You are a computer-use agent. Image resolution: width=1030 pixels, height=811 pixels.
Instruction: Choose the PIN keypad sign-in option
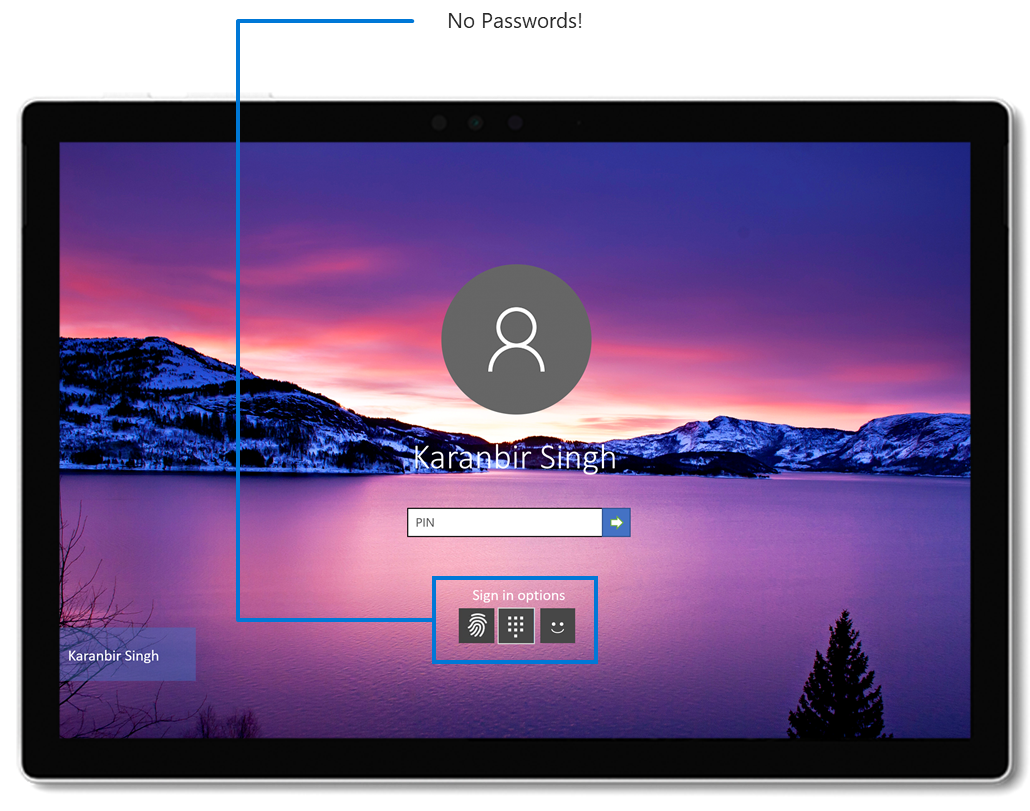(516, 625)
